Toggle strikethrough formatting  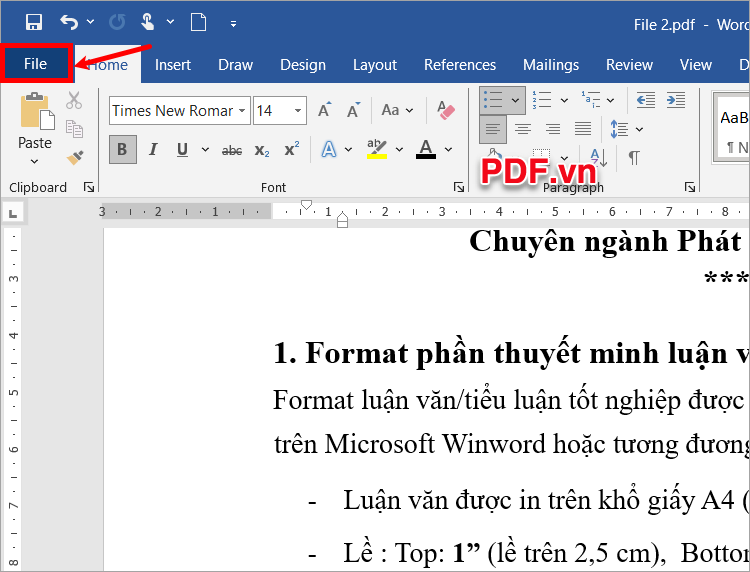click(231, 150)
